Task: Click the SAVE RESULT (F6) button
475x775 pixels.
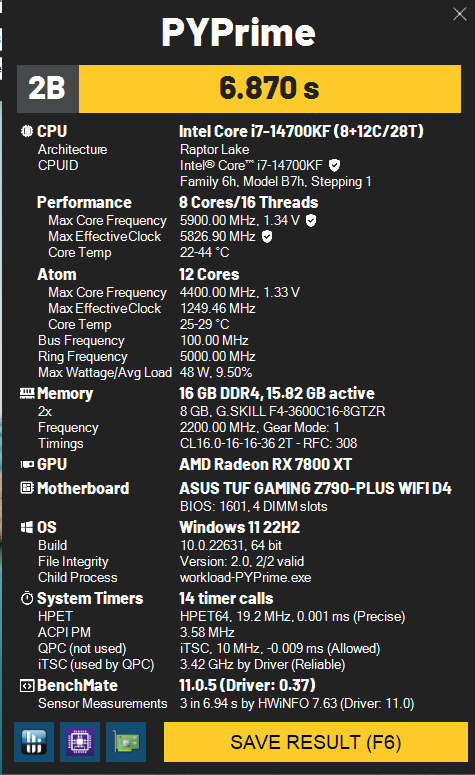Action: click(315, 742)
